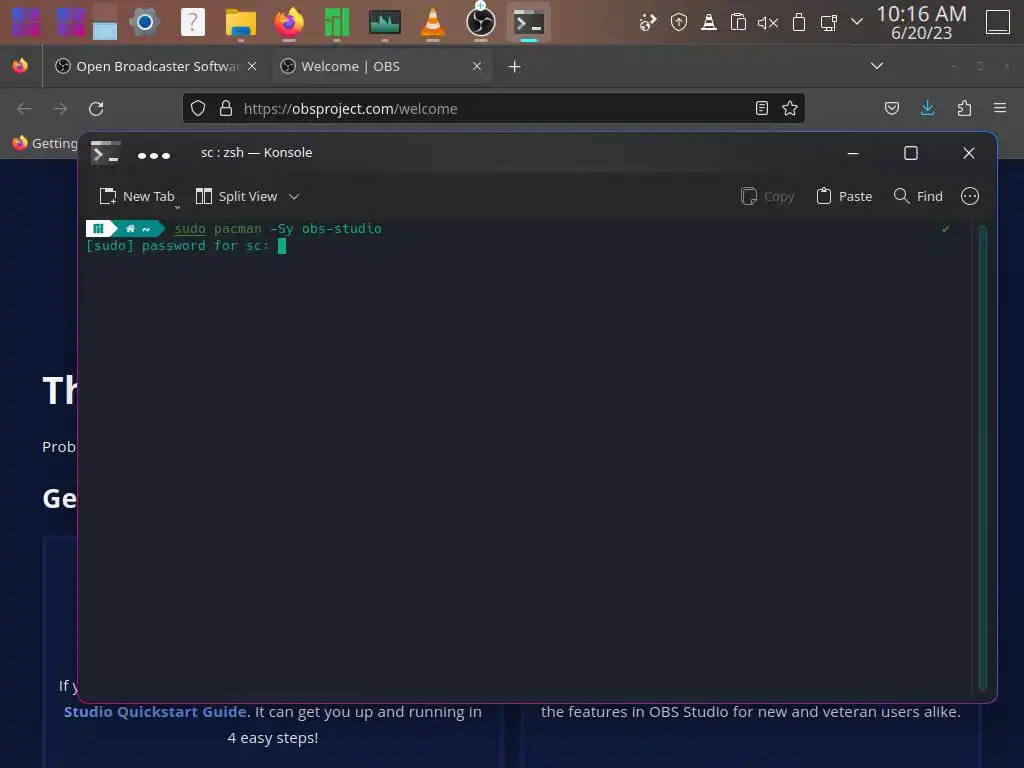Open a new Firefox tab
The image size is (1024, 768).
[515, 67]
